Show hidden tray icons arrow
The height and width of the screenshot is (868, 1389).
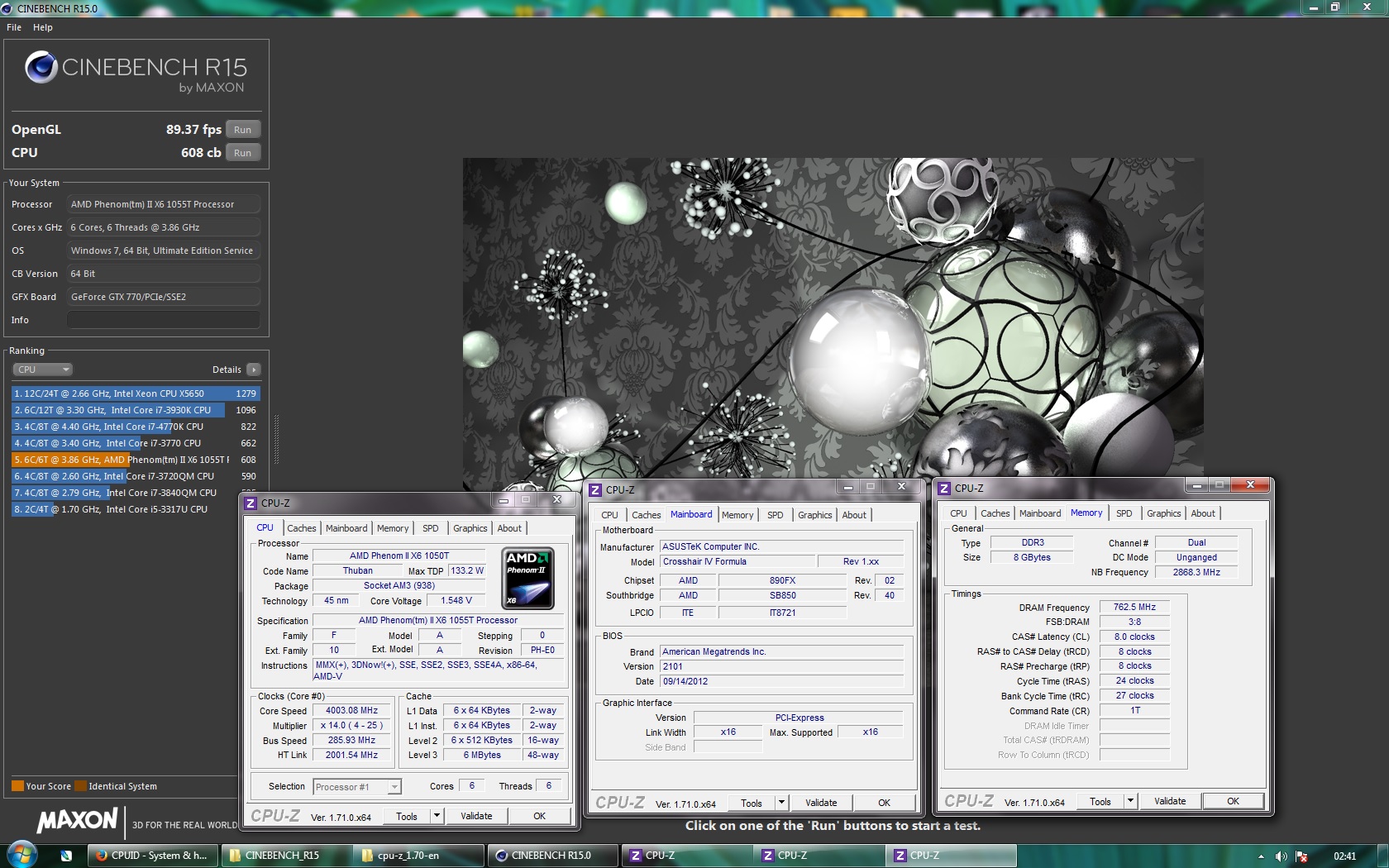pyautogui.click(x=1261, y=856)
